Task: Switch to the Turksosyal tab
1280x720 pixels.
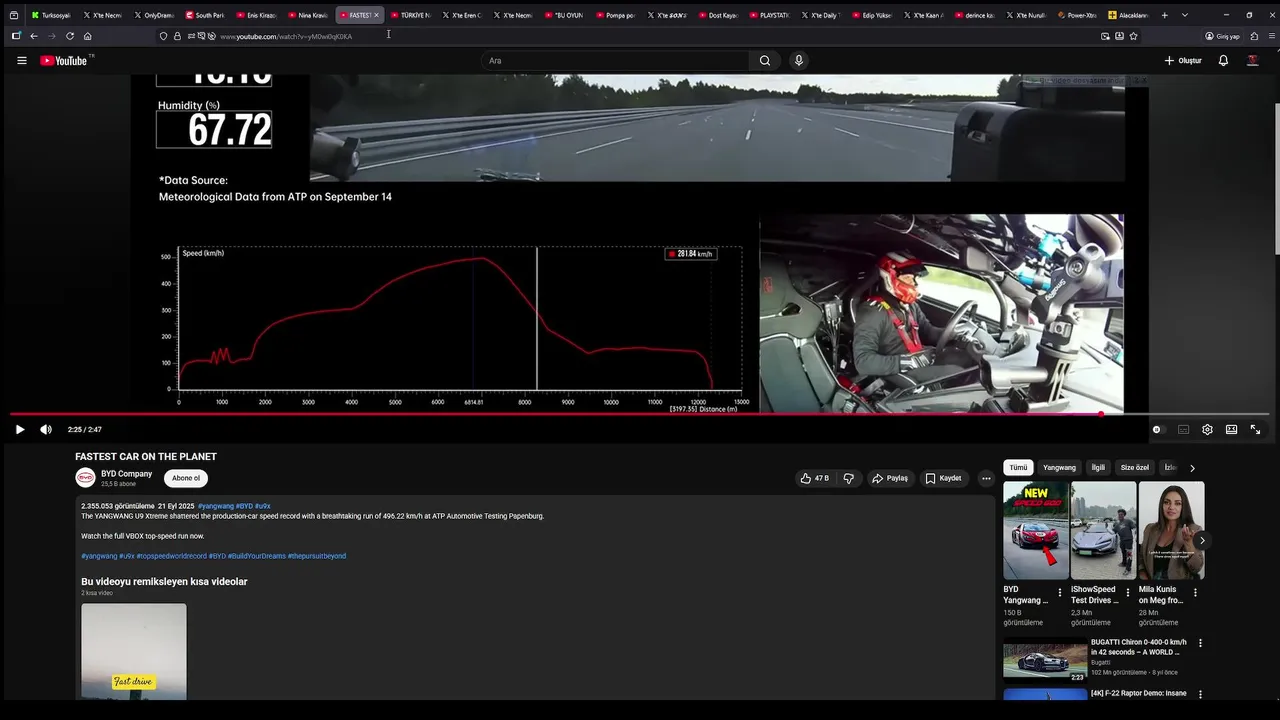Action: [50, 15]
